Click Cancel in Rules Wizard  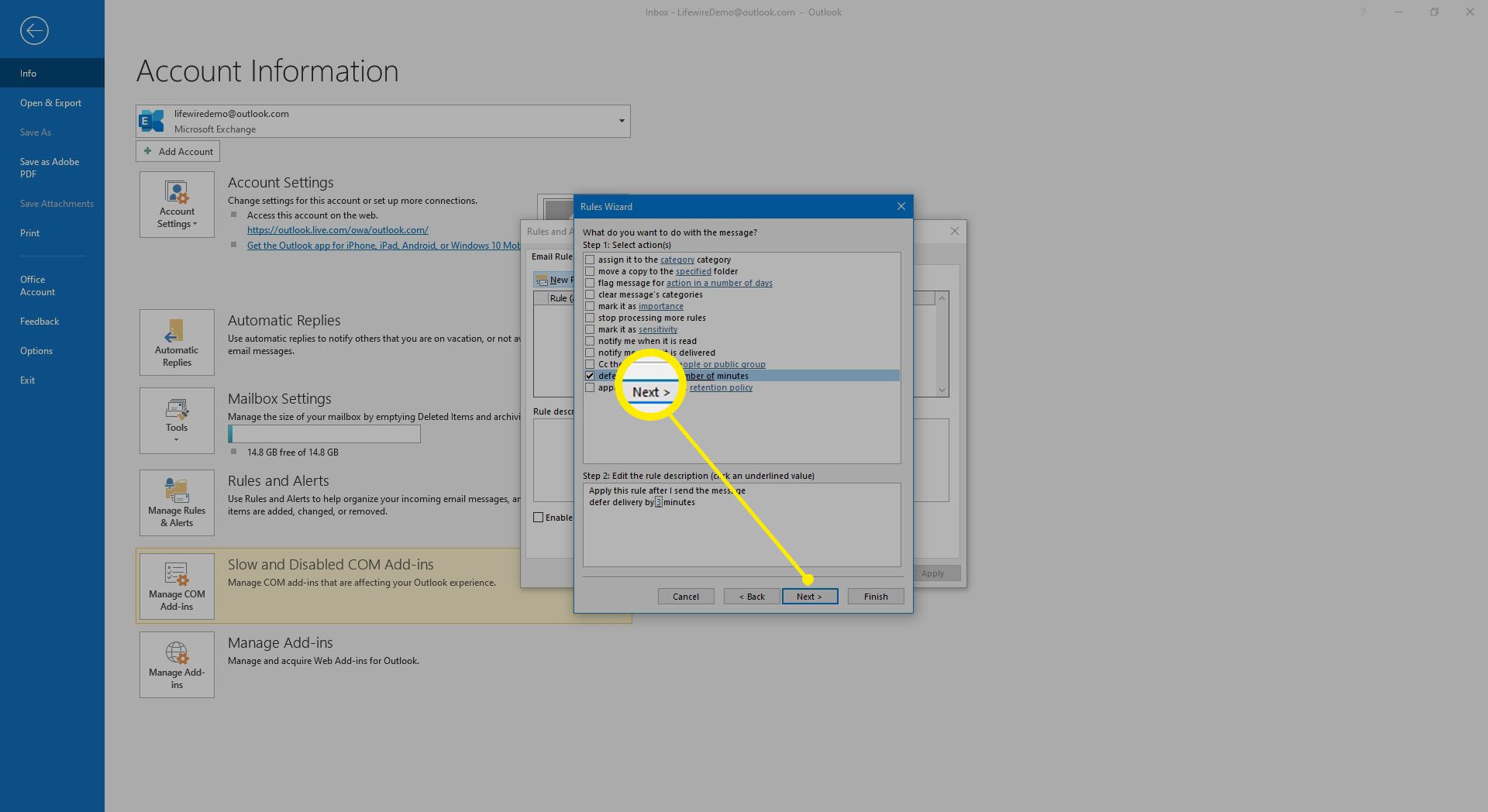(x=686, y=597)
